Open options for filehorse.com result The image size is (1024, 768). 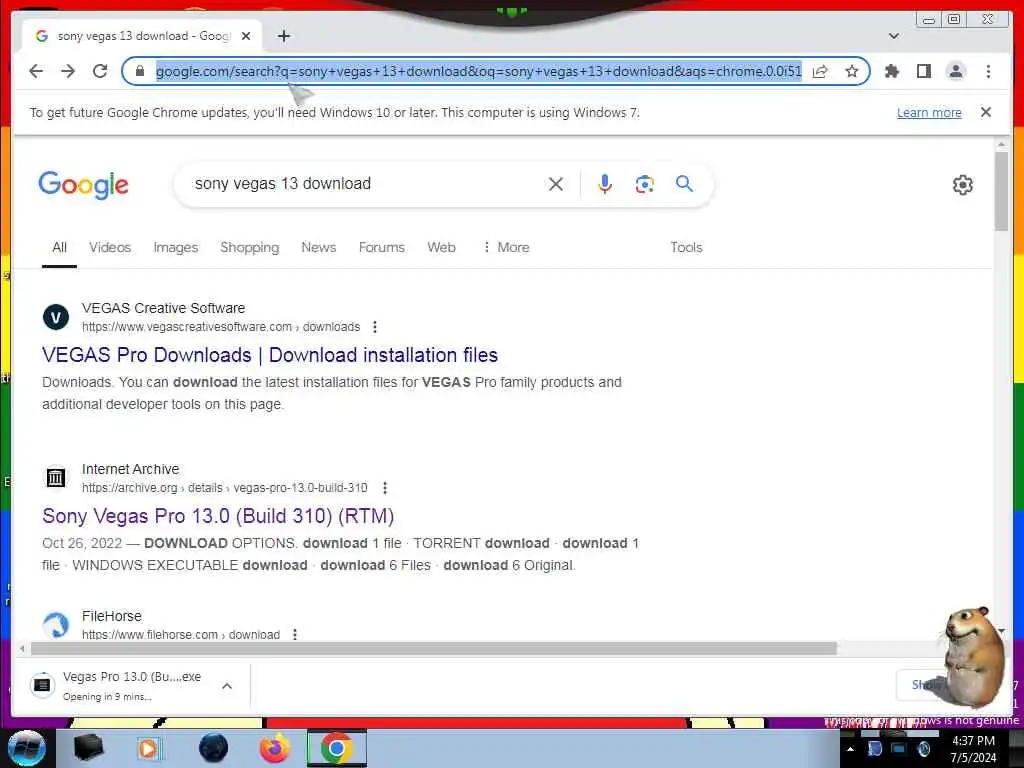[x=295, y=634]
